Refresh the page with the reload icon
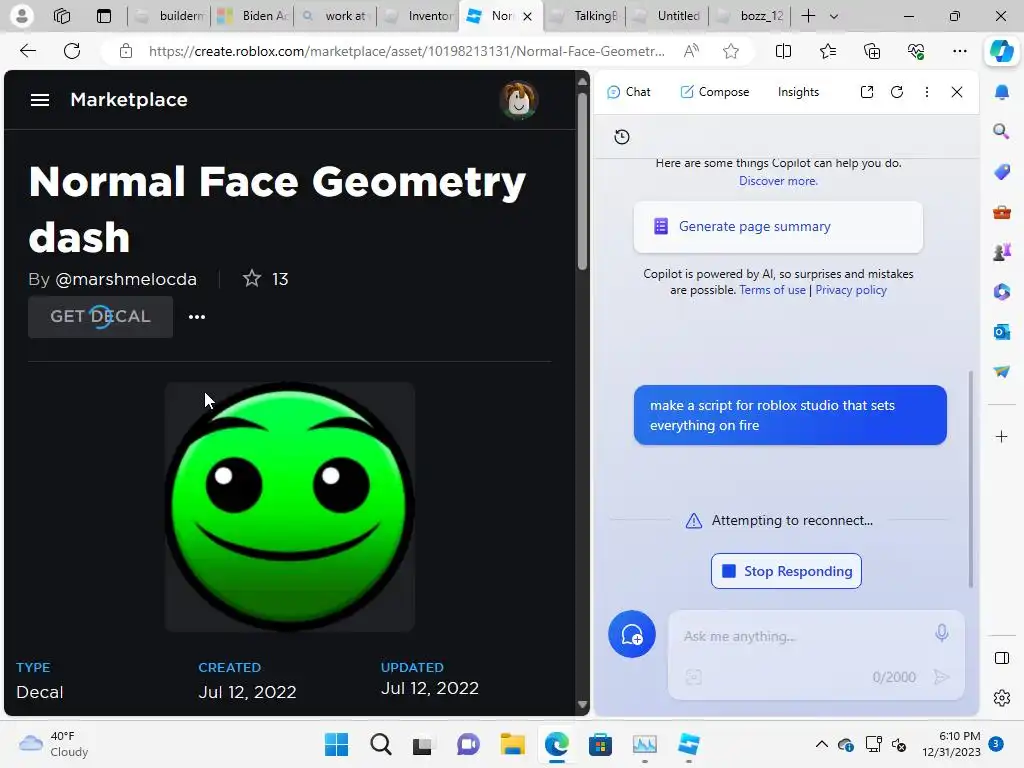 (x=72, y=51)
